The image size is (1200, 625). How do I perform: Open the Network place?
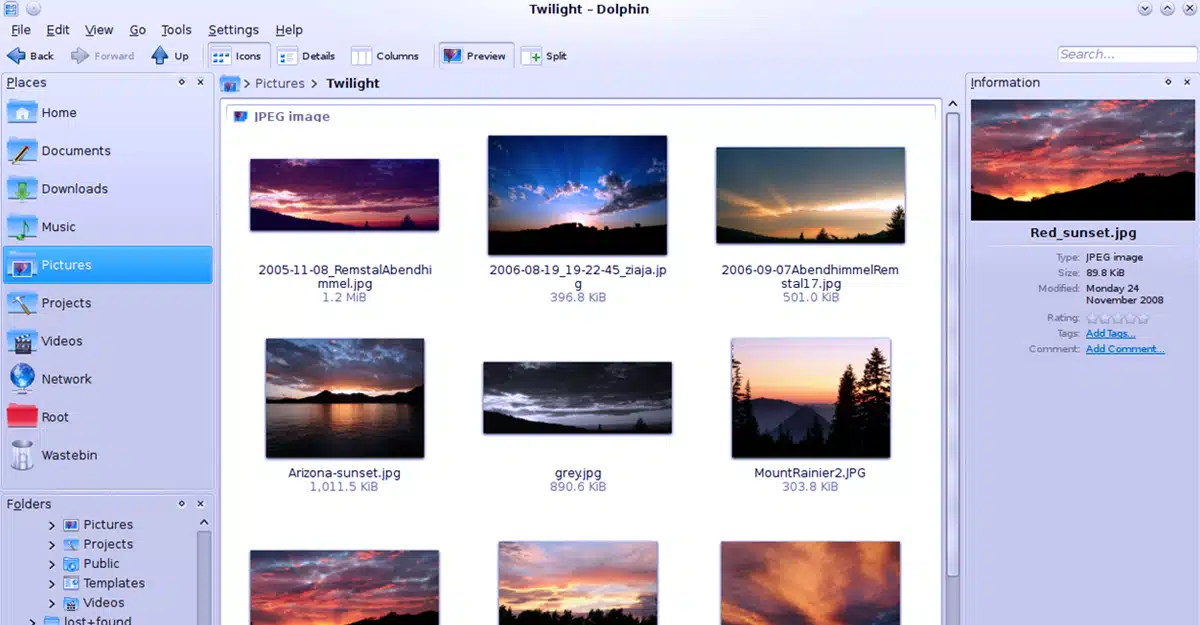pos(66,379)
